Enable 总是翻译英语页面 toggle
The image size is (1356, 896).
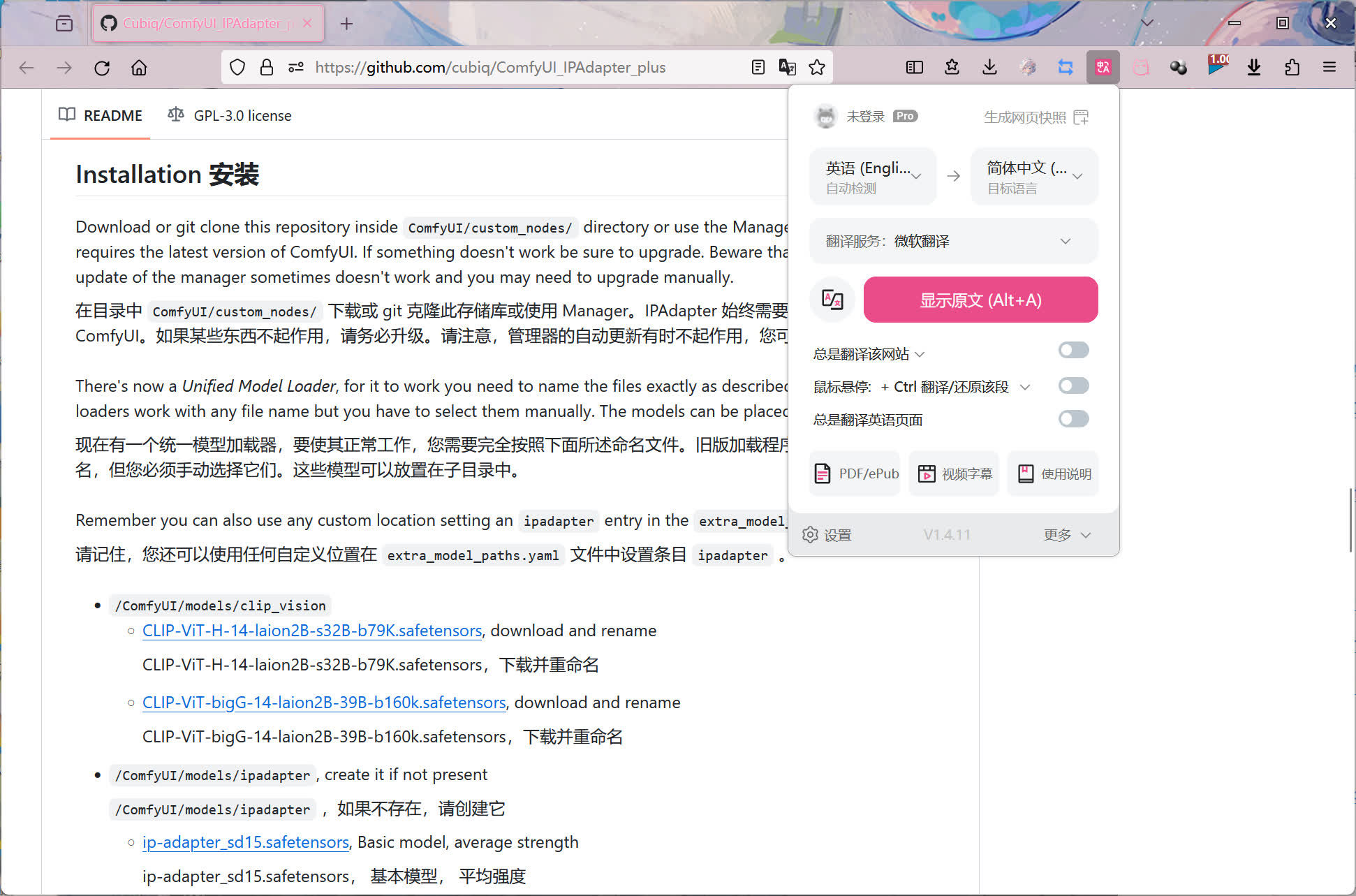tap(1073, 418)
